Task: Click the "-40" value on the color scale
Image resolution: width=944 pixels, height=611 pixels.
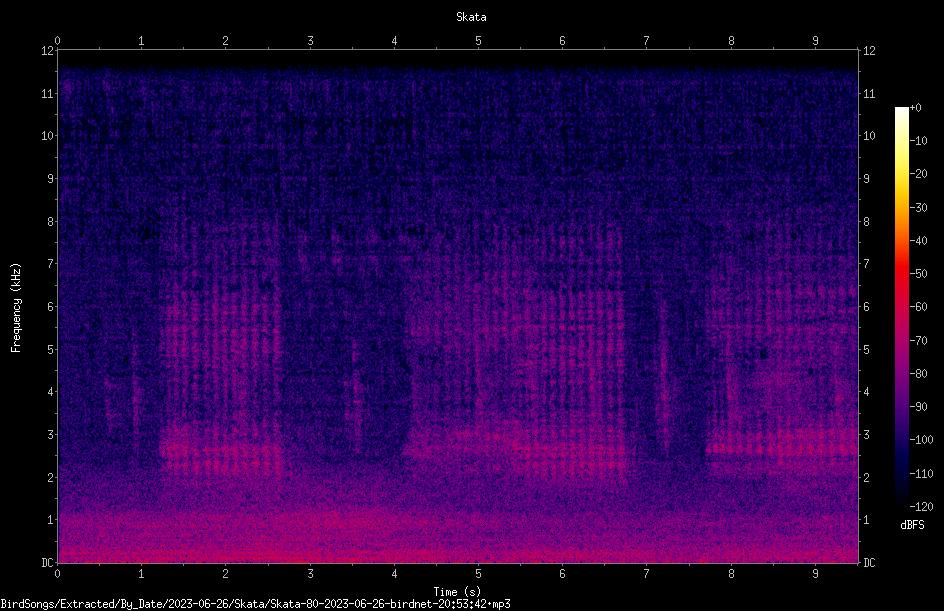Action: 918,241
